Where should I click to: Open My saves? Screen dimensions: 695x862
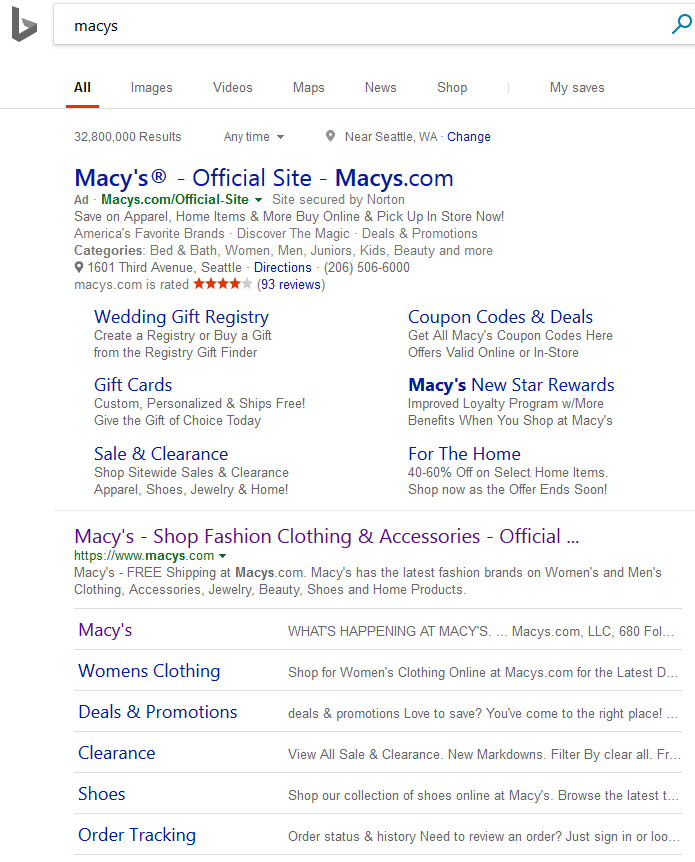577,88
